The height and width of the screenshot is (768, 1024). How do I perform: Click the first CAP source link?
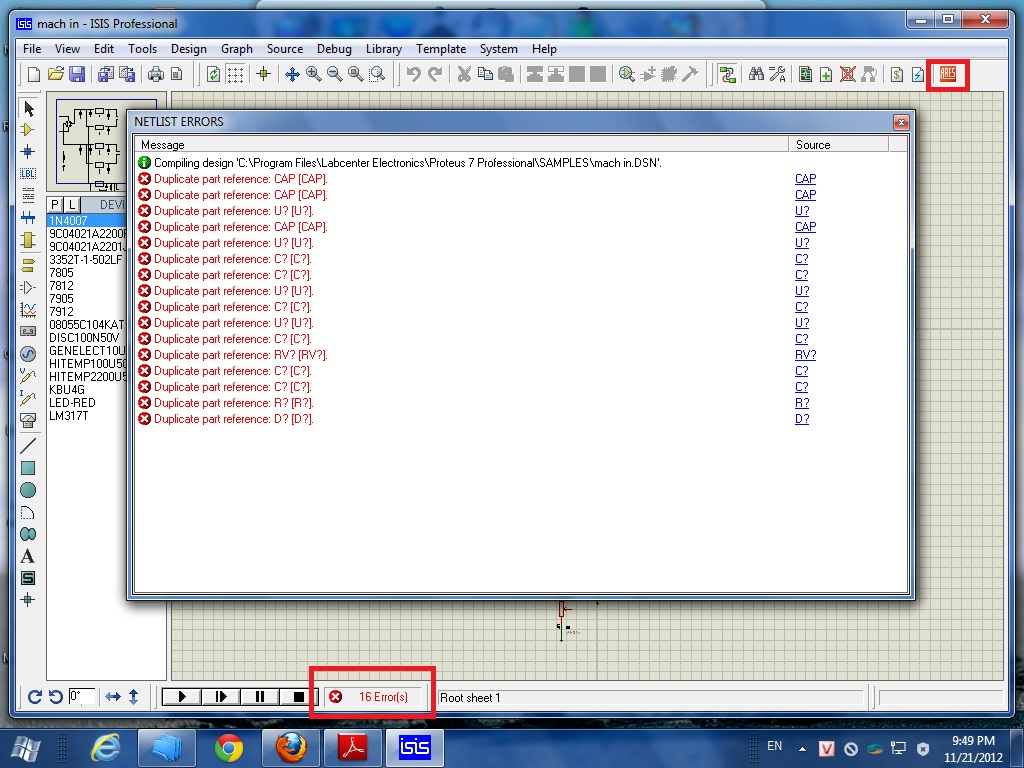[805, 179]
